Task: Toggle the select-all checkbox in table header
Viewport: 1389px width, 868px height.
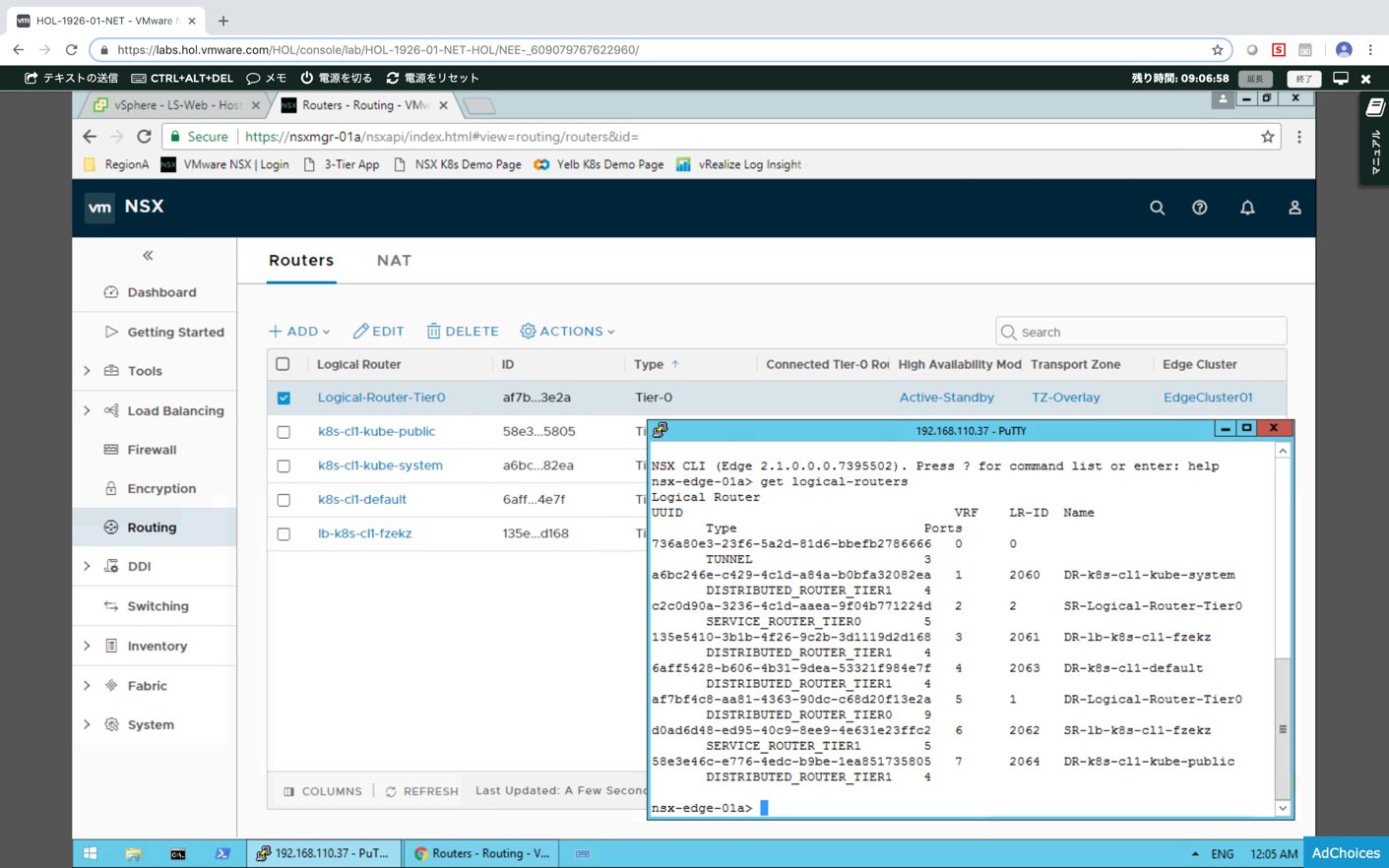Action: point(283,364)
